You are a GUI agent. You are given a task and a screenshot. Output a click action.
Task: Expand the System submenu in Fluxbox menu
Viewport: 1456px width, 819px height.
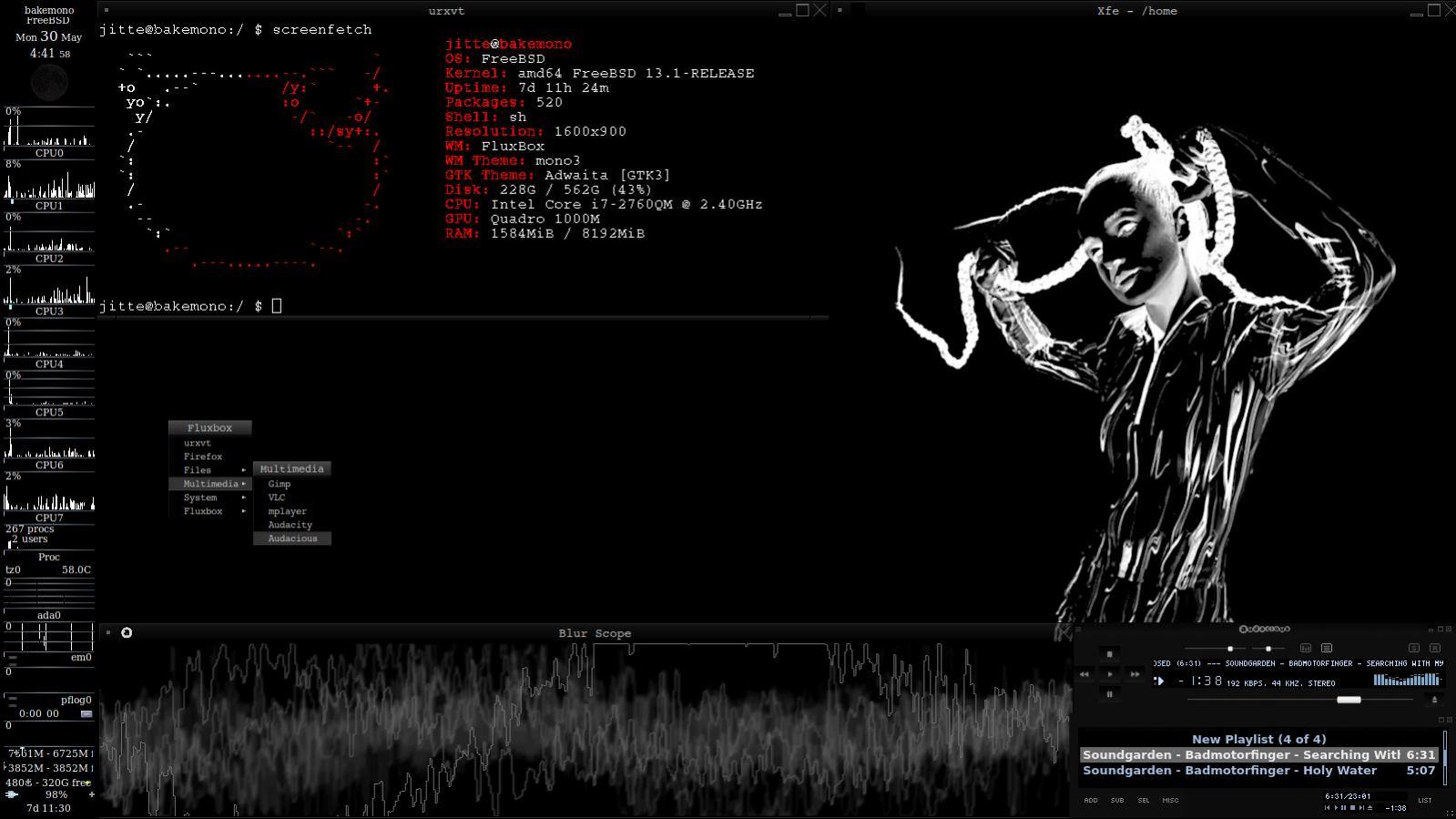pos(209,497)
